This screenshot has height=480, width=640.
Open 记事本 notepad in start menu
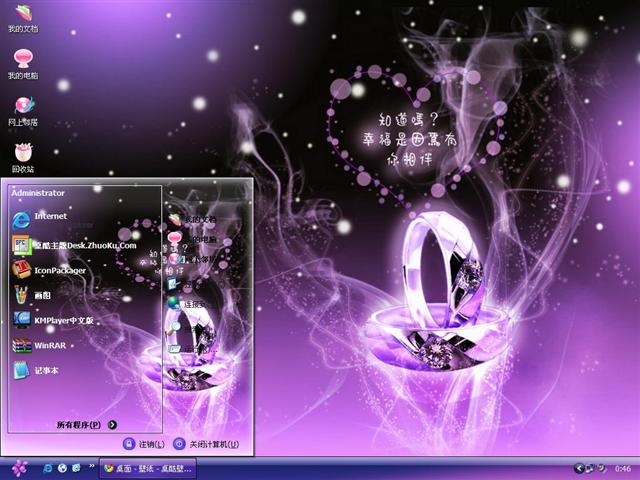[48, 372]
